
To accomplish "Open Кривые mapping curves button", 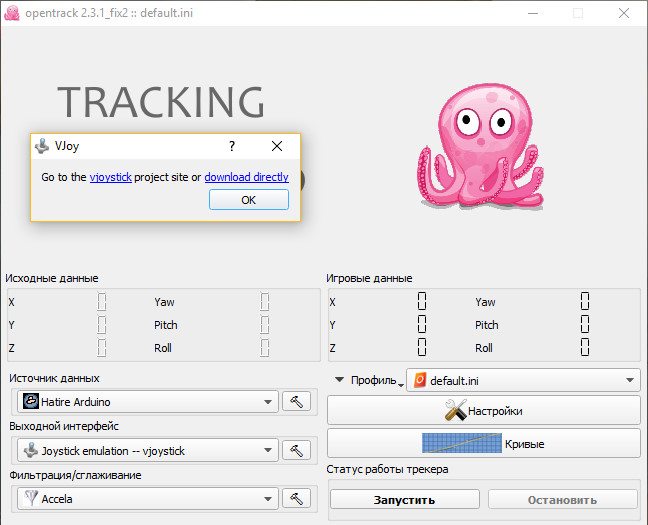I will coord(484,444).
